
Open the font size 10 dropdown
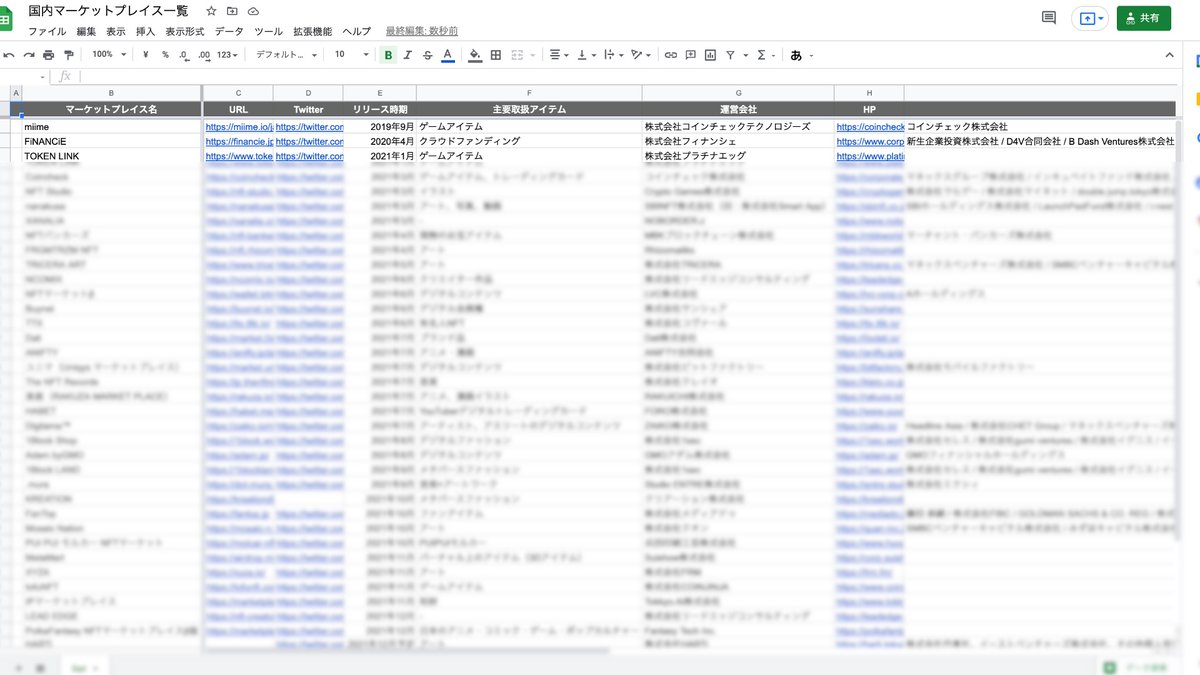tap(351, 55)
